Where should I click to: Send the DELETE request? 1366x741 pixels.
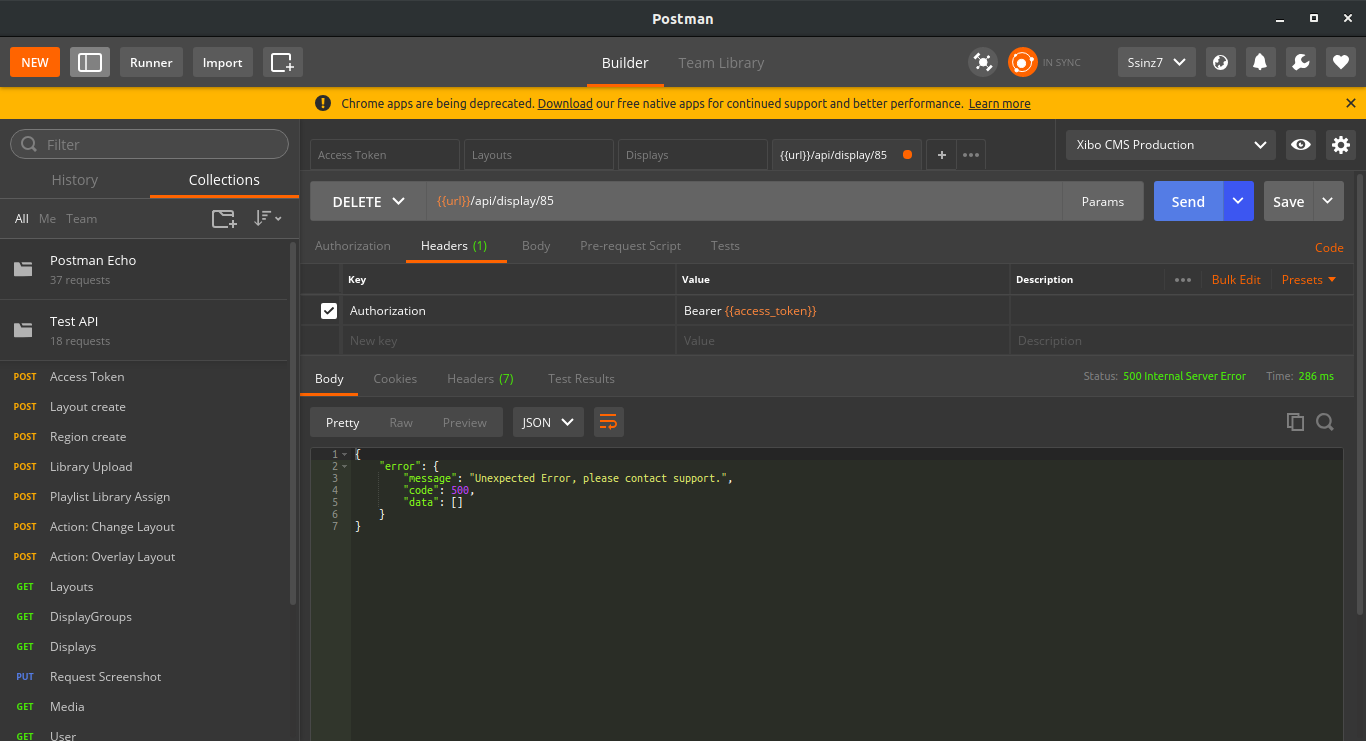pyautogui.click(x=1188, y=201)
